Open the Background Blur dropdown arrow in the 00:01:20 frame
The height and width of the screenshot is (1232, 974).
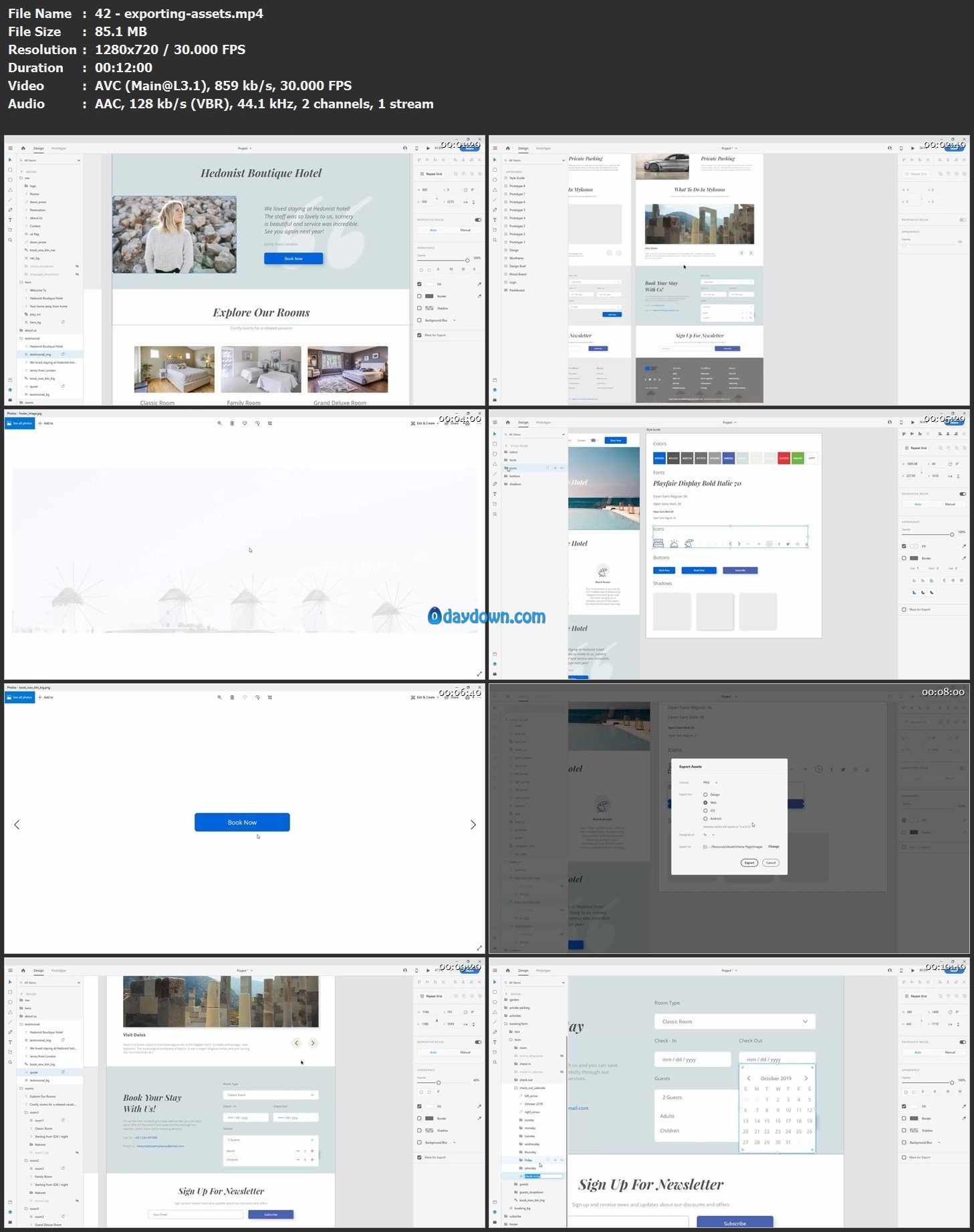[454, 320]
